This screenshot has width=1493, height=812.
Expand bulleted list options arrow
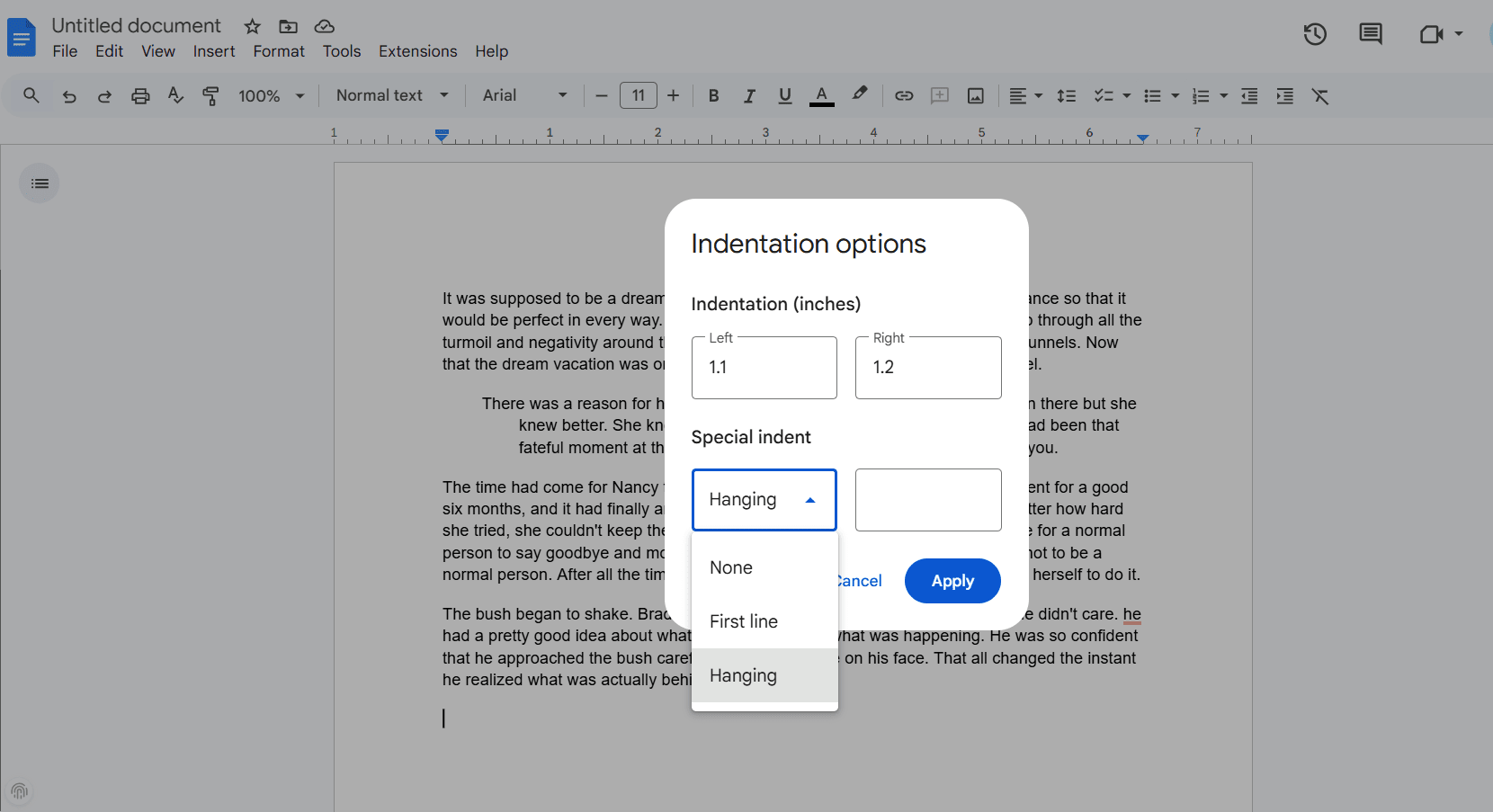[1175, 96]
